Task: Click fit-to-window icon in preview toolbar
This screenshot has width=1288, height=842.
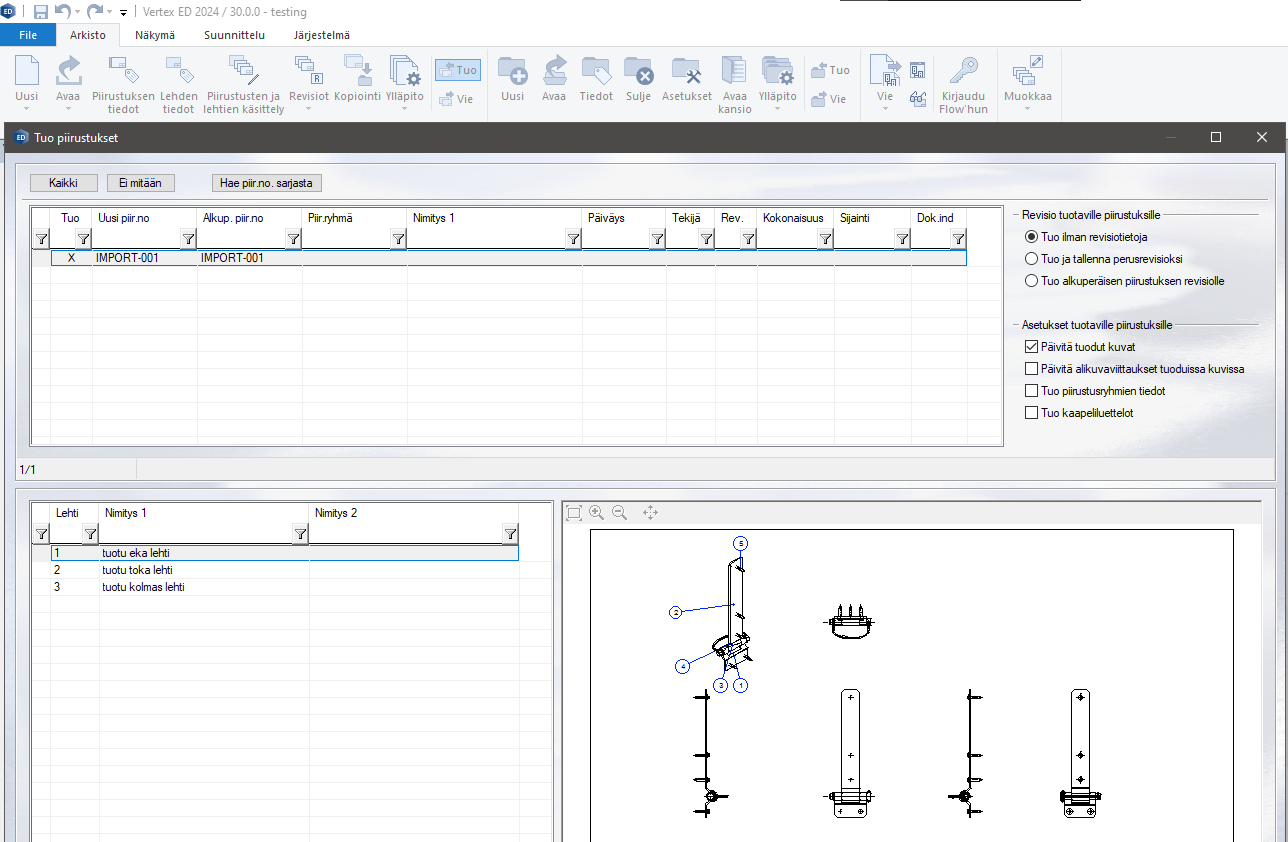Action: (574, 513)
